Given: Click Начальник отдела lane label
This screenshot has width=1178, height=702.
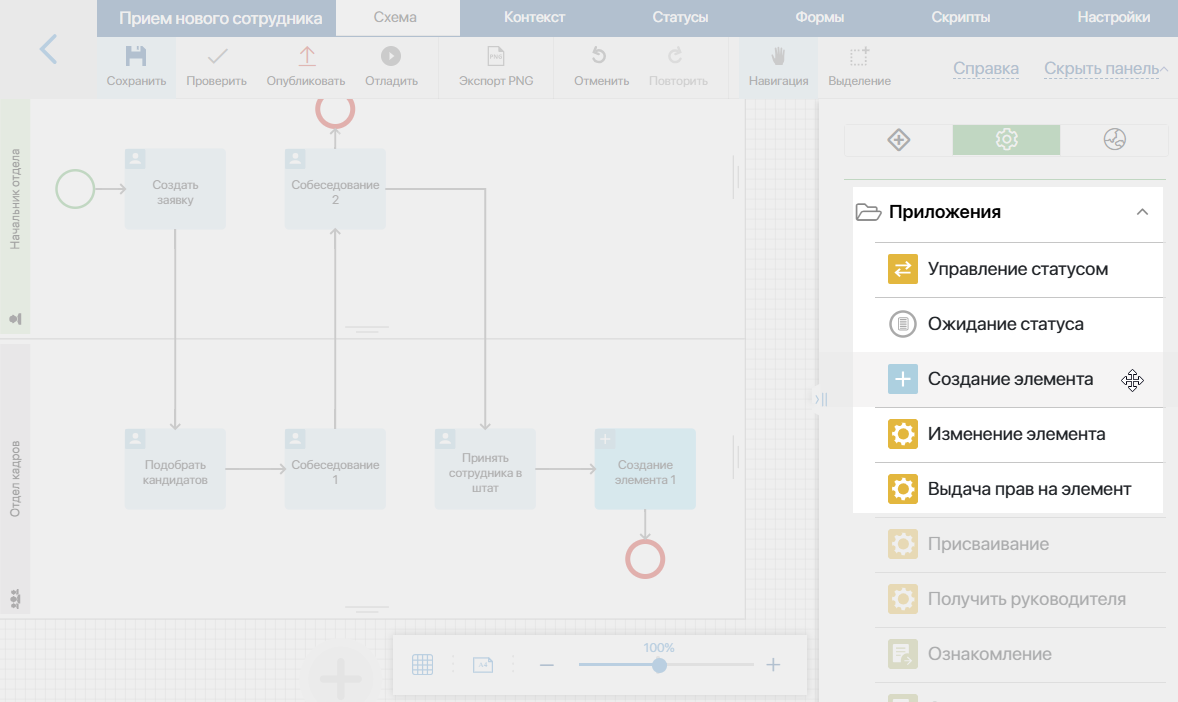Looking at the screenshot, I should pos(15,199).
